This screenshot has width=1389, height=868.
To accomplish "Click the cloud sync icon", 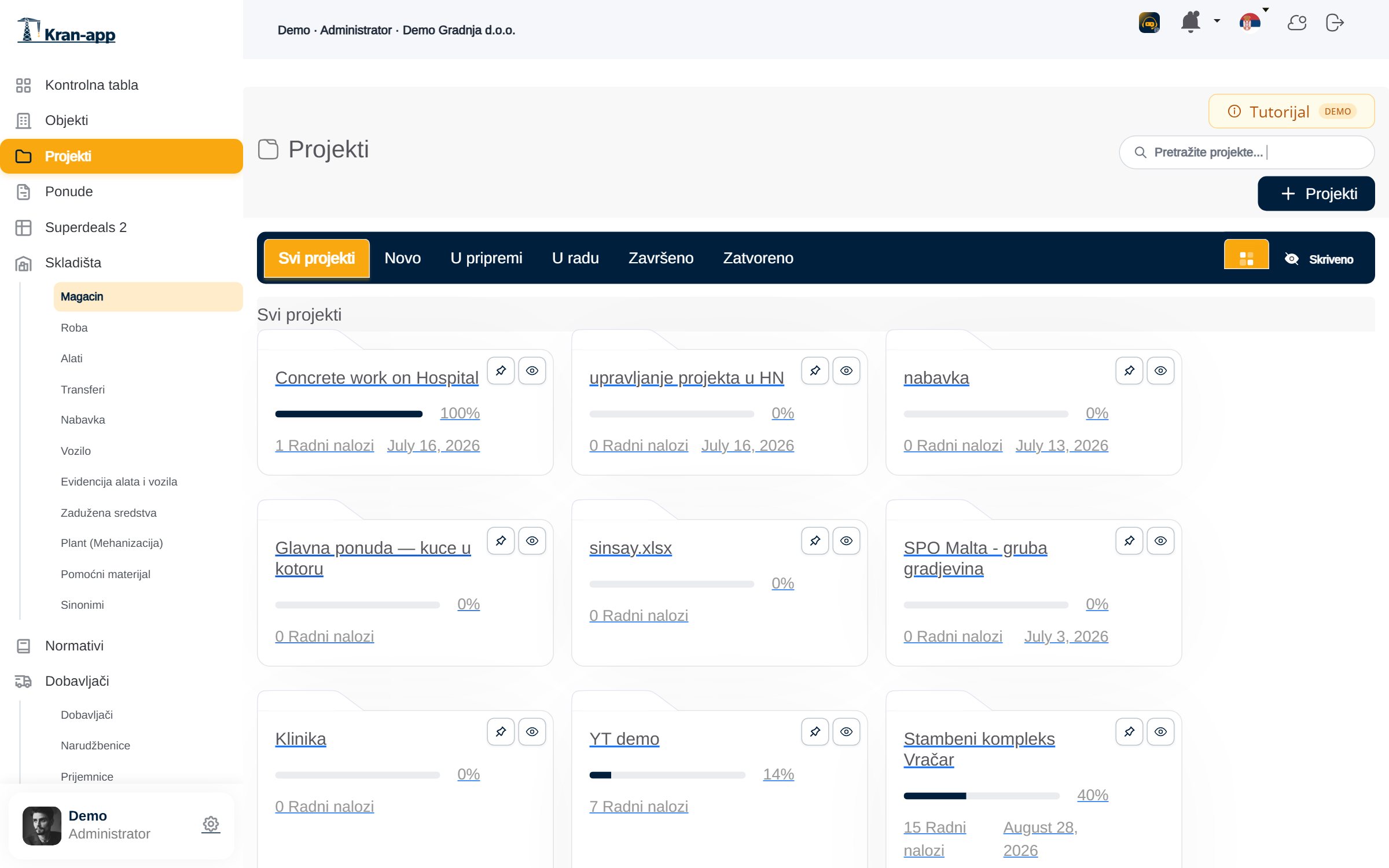I will [1296, 23].
